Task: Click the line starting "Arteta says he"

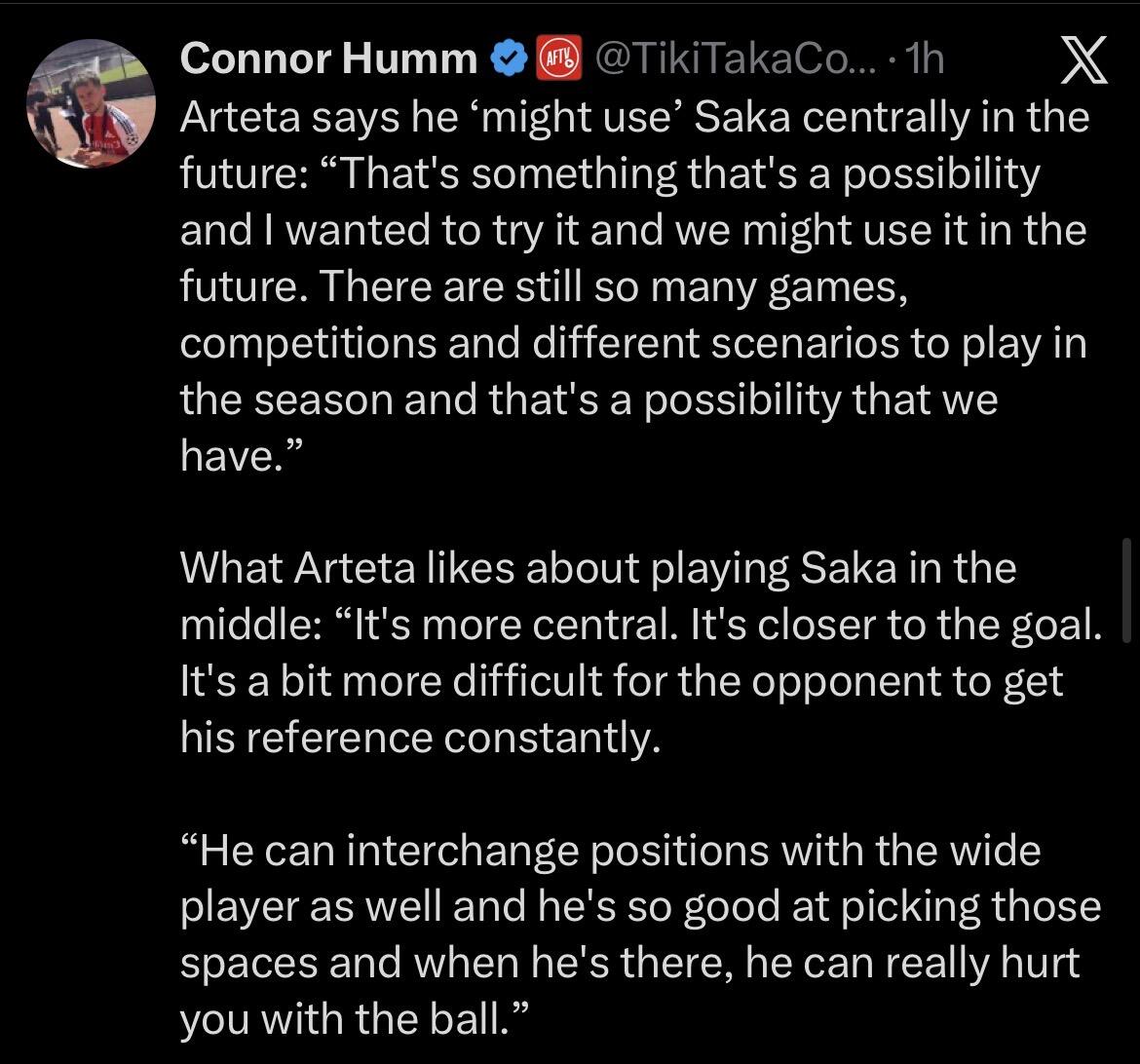Action: [x=633, y=117]
